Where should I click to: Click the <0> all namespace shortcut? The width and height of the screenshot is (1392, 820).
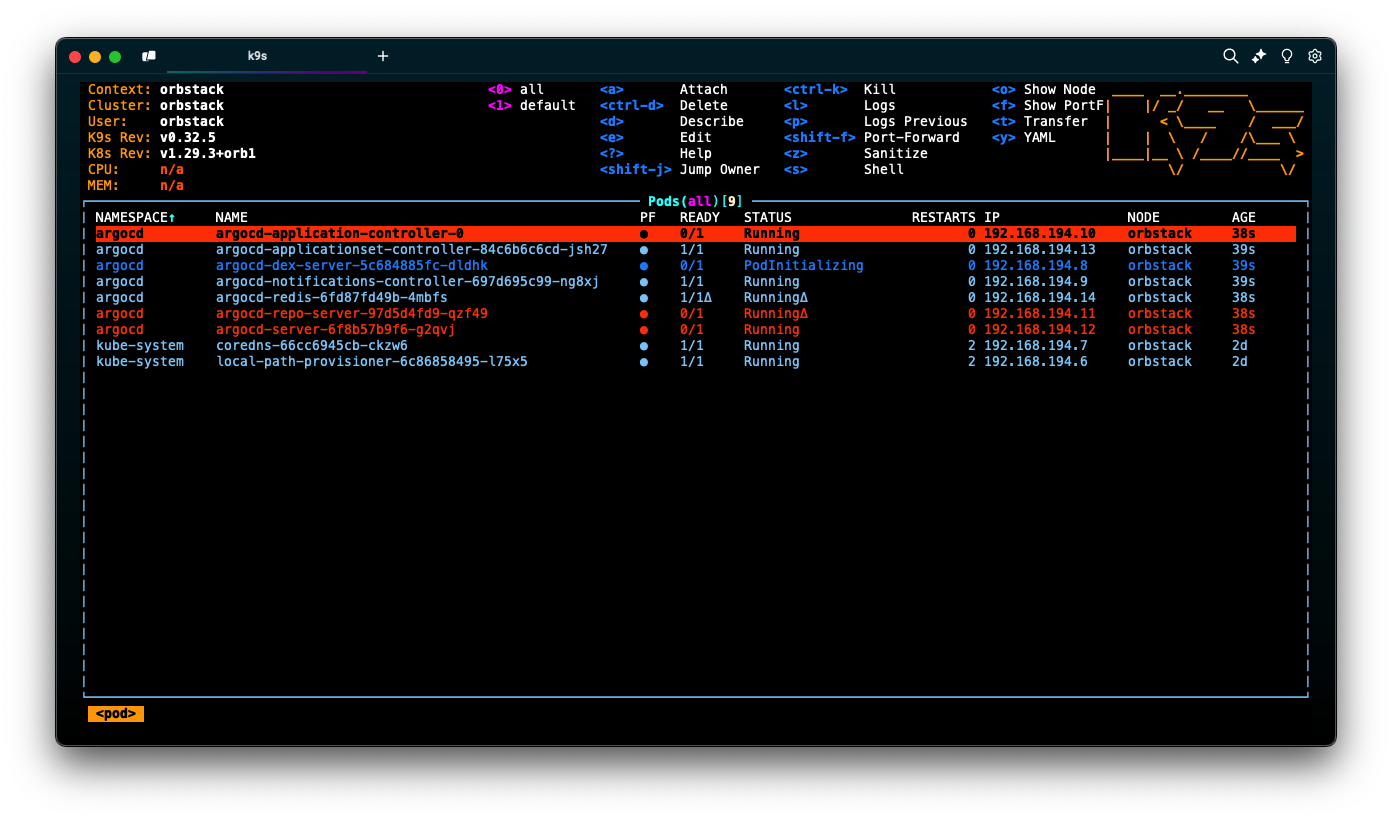[516, 90]
